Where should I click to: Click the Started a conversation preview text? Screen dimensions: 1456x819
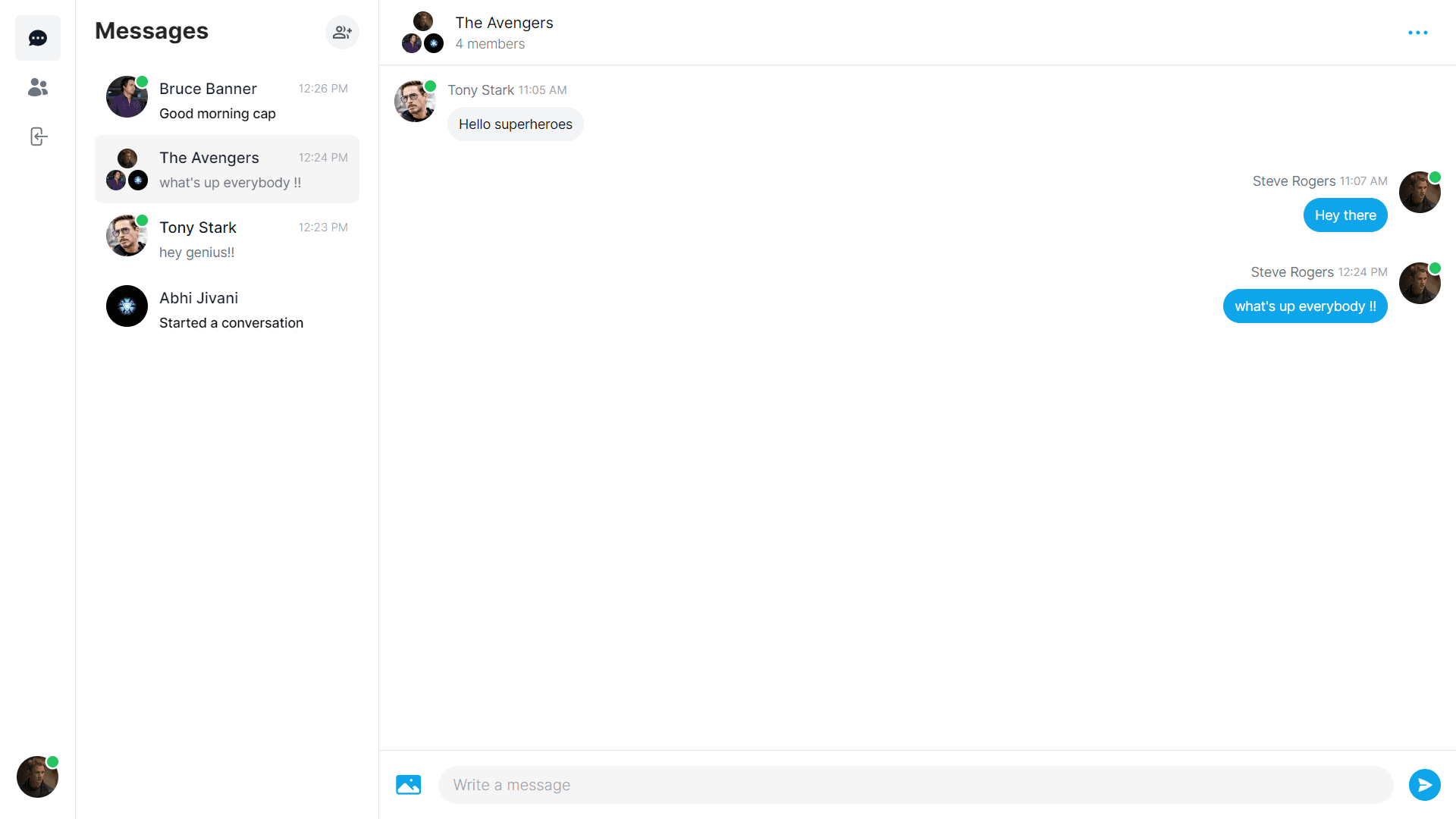coord(231,323)
